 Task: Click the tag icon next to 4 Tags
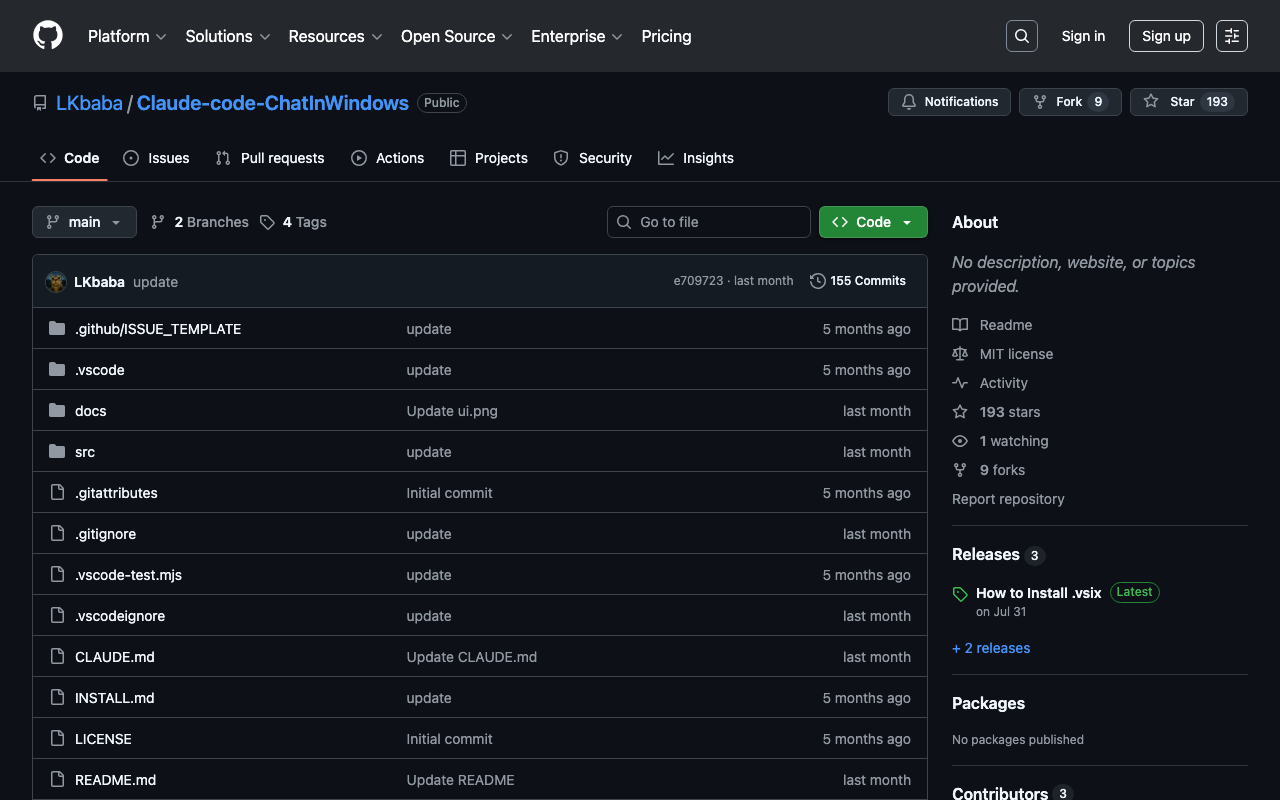[267, 222]
